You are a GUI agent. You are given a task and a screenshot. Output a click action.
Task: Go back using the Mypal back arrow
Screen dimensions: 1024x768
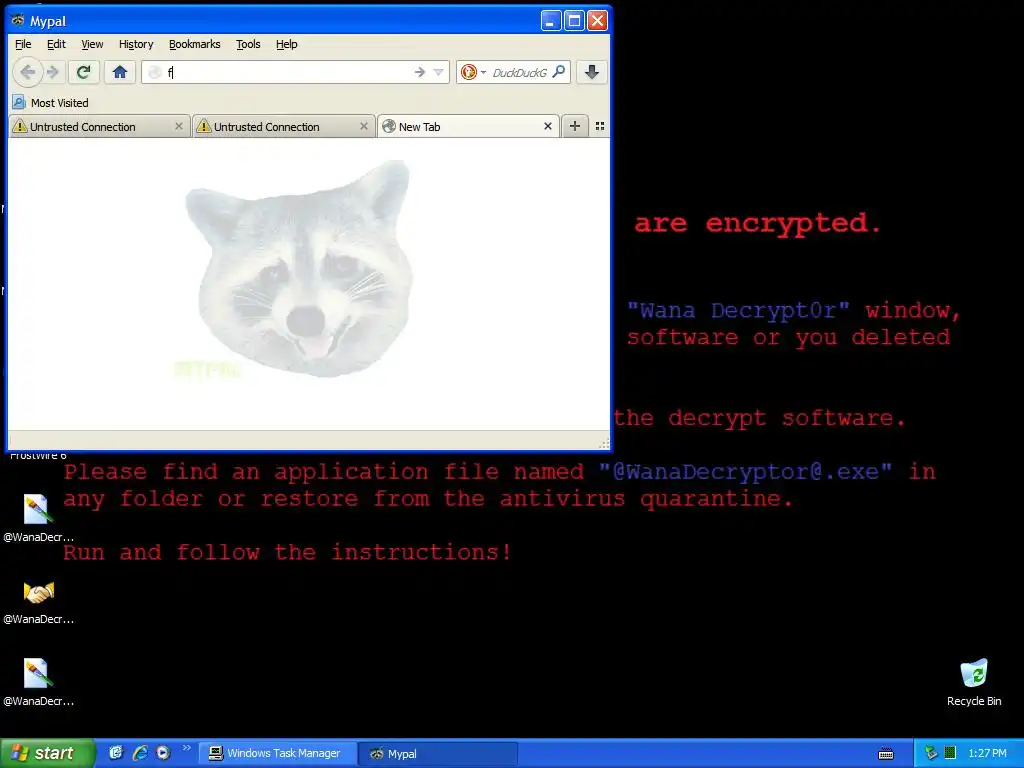click(x=27, y=72)
